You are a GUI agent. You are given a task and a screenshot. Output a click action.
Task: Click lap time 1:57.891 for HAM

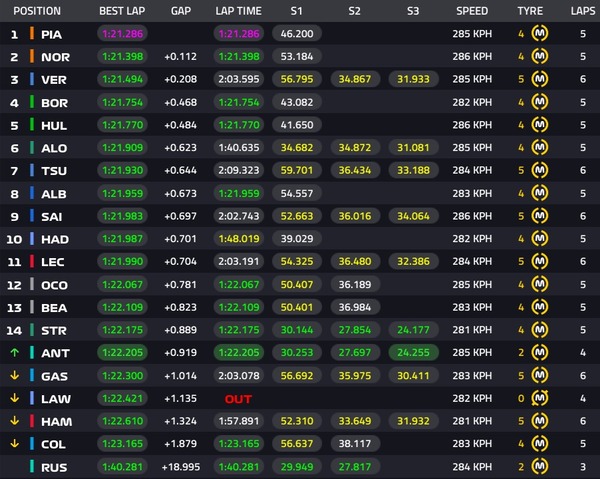tap(239, 421)
